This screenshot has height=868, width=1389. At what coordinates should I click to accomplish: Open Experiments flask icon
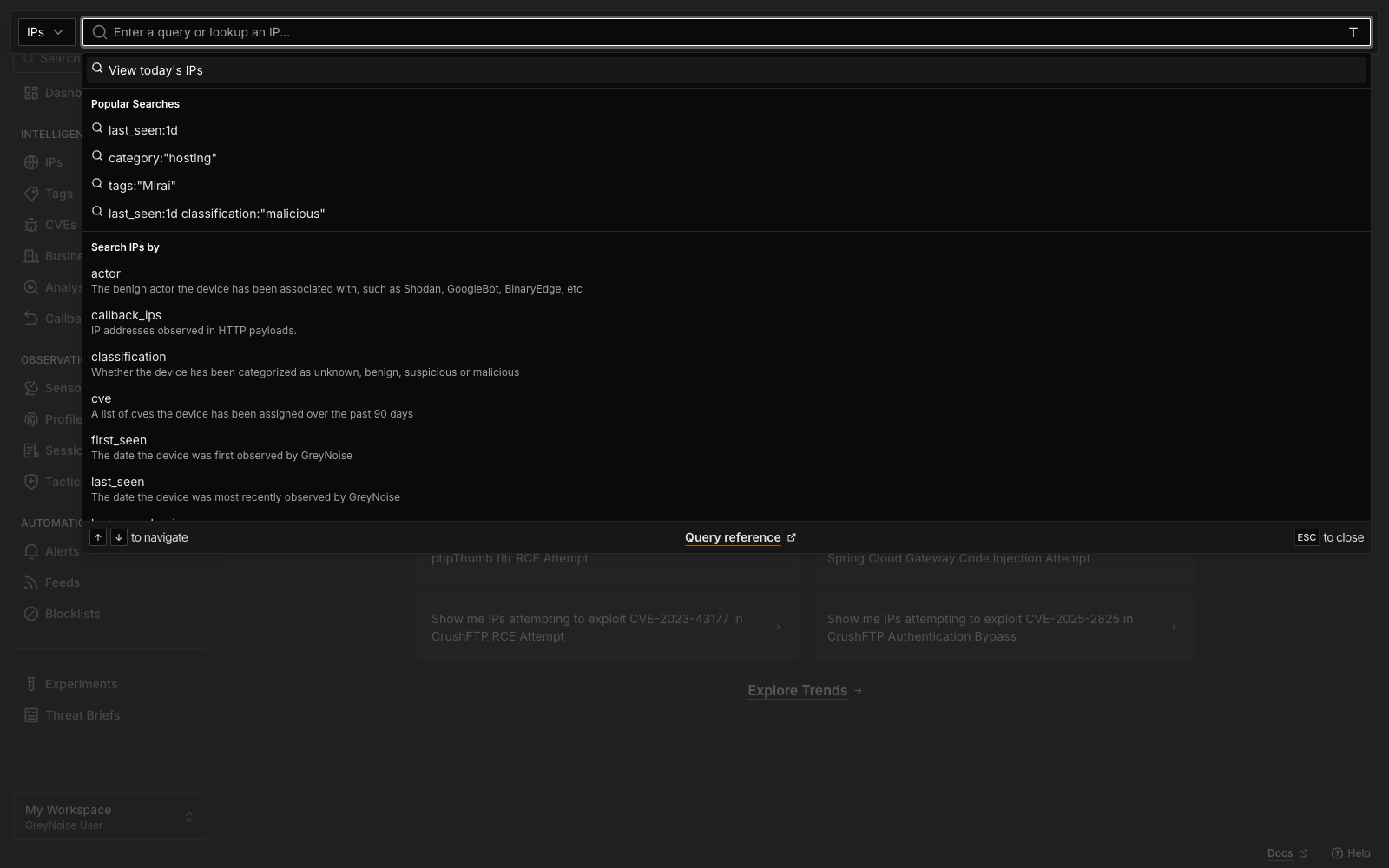(31, 684)
